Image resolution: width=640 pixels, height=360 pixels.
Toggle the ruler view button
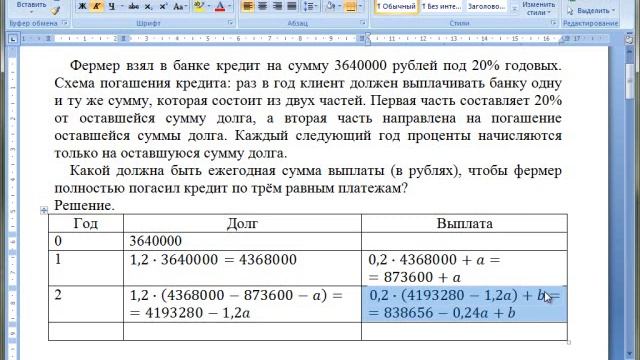(x=629, y=39)
